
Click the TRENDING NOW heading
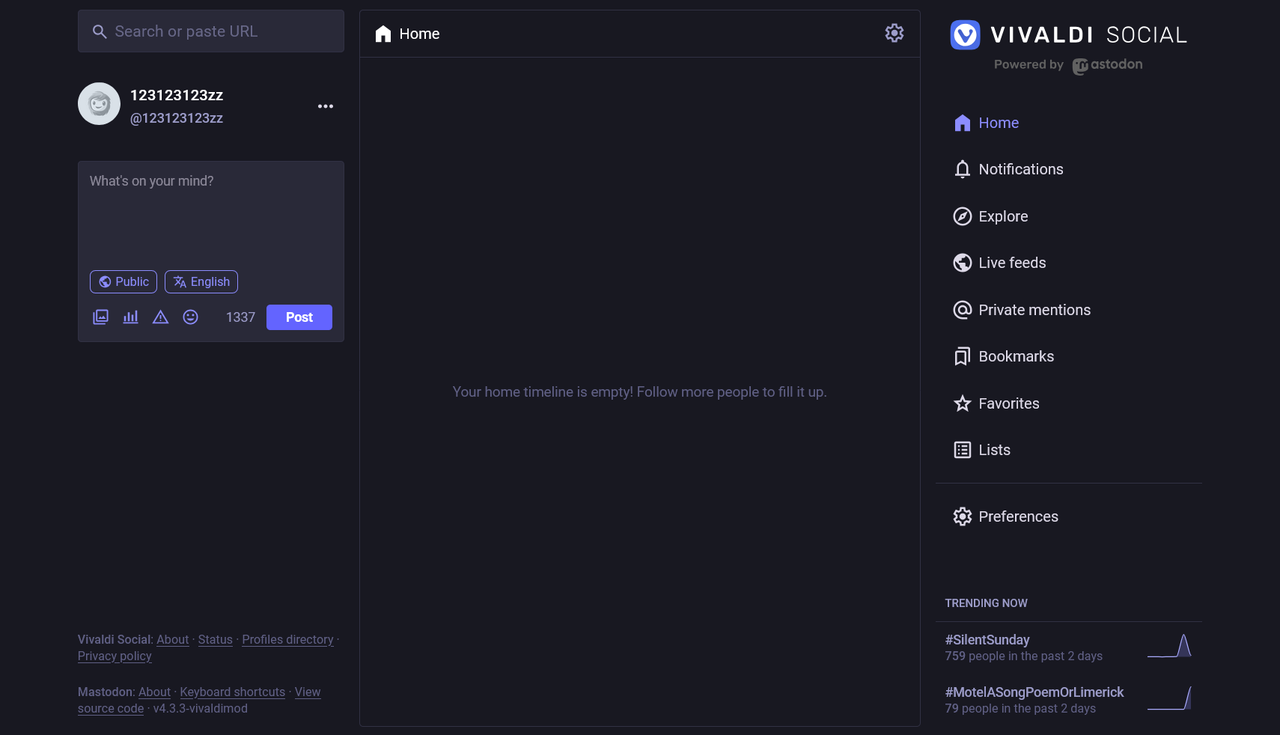click(986, 603)
